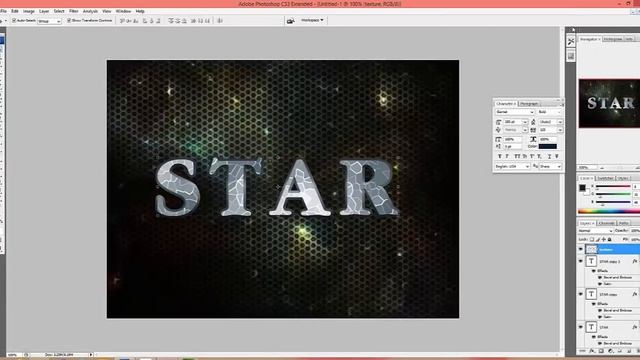Viewport: 640px width, 360px height.
Task: Open the kerning dropdown
Action: 515,130
